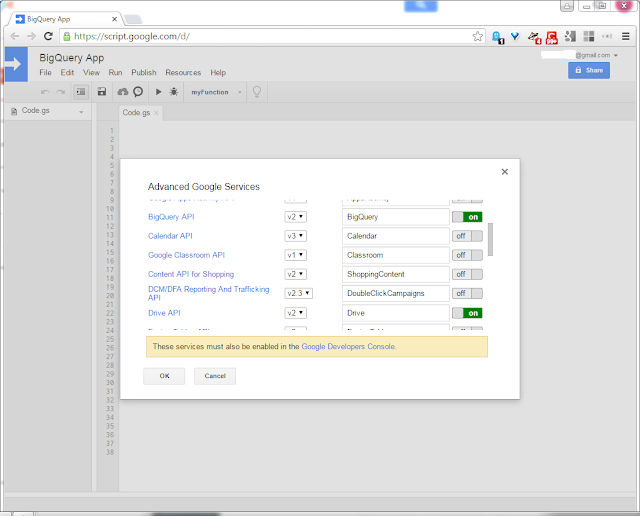This screenshot has height=516, width=640.
Task: Open Calendar API version v3 dropdown
Action: click(296, 236)
